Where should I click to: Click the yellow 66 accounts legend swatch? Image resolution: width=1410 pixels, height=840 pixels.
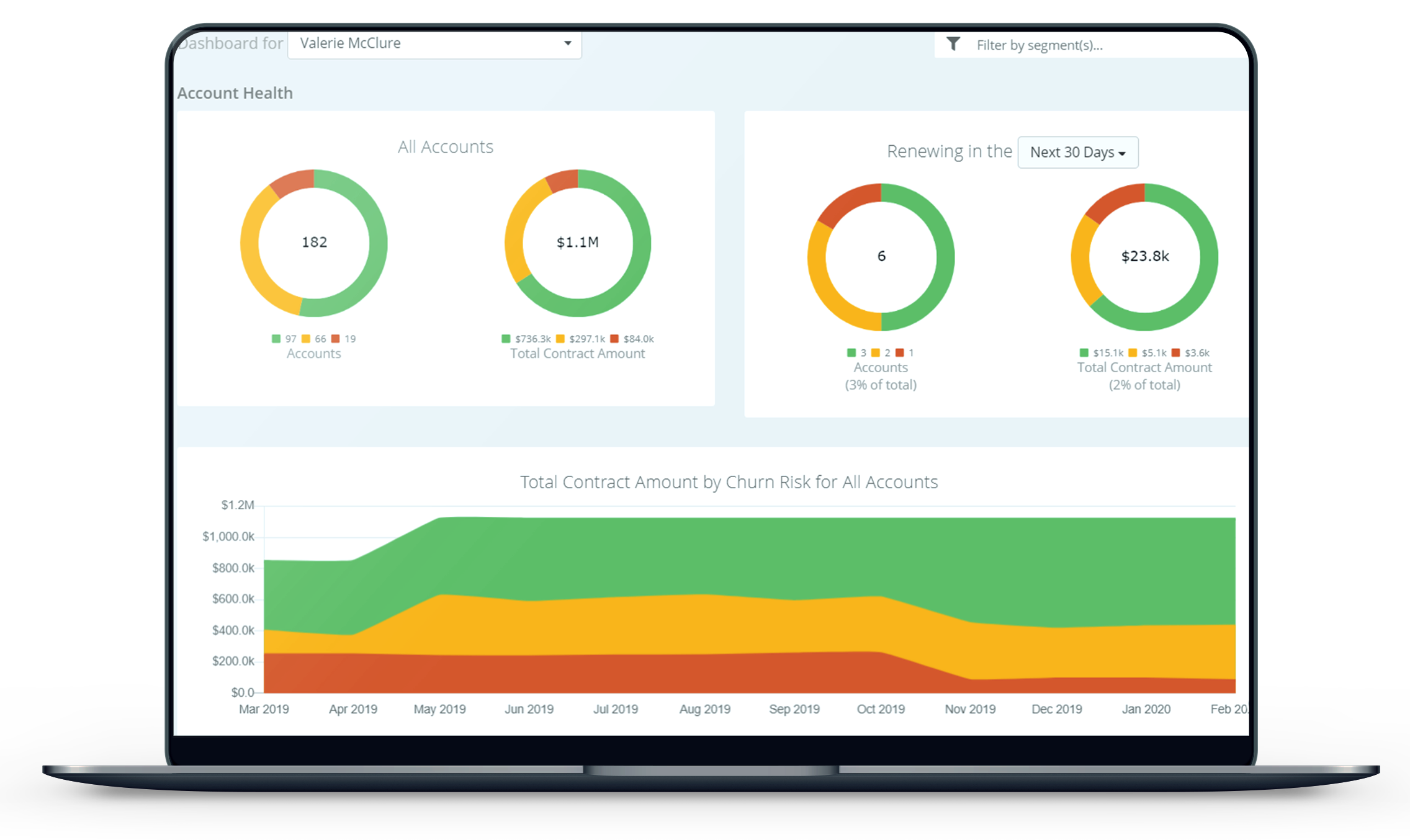click(306, 339)
